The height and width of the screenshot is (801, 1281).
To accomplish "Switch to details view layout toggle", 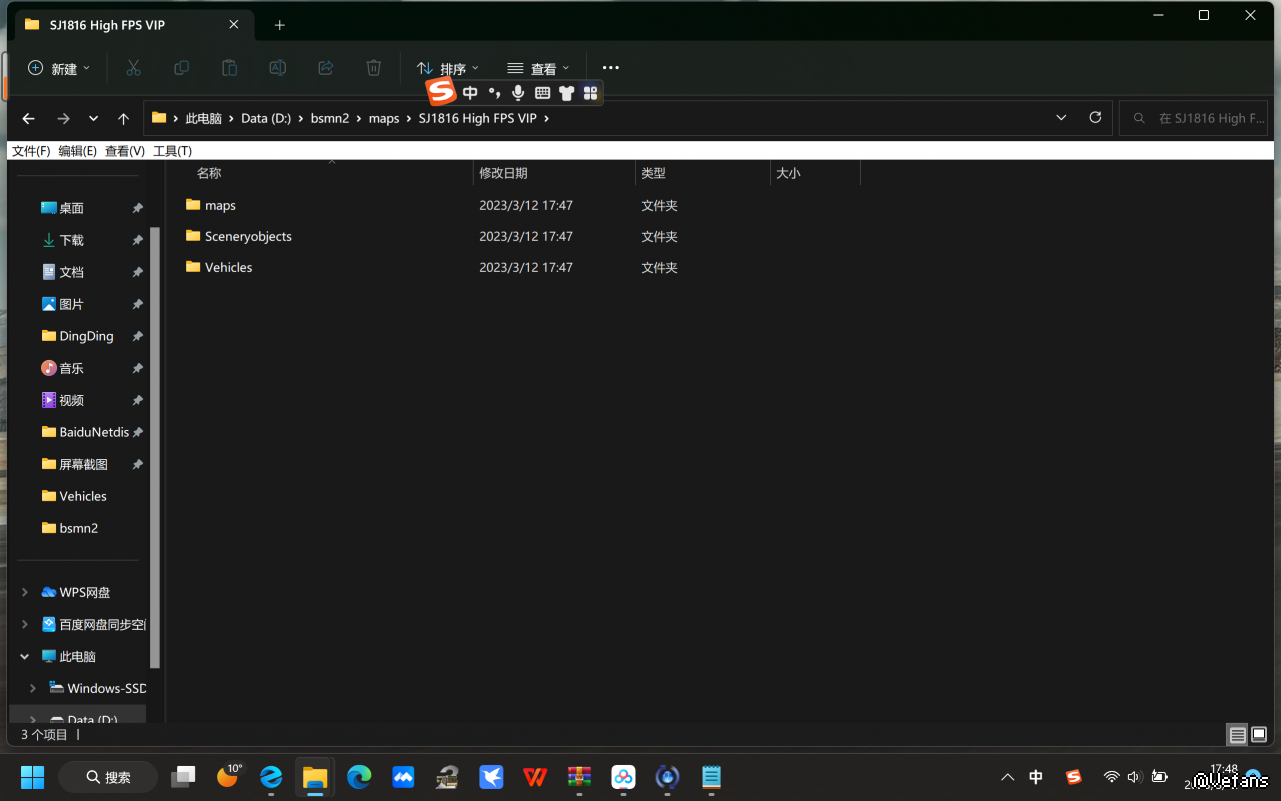I will pyautogui.click(x=1237, y=735).
